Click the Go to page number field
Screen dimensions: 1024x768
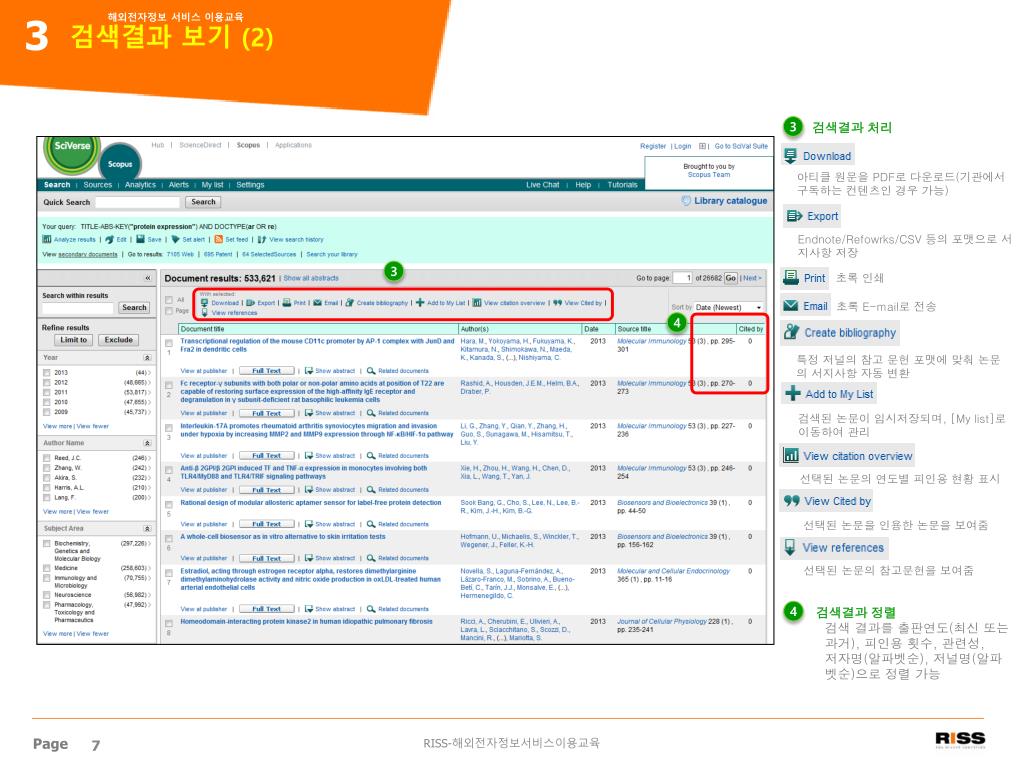682,278
